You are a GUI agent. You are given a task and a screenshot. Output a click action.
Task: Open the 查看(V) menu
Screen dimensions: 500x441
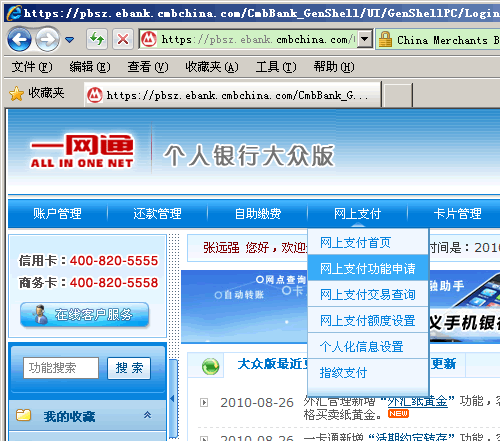click(148, 67)
